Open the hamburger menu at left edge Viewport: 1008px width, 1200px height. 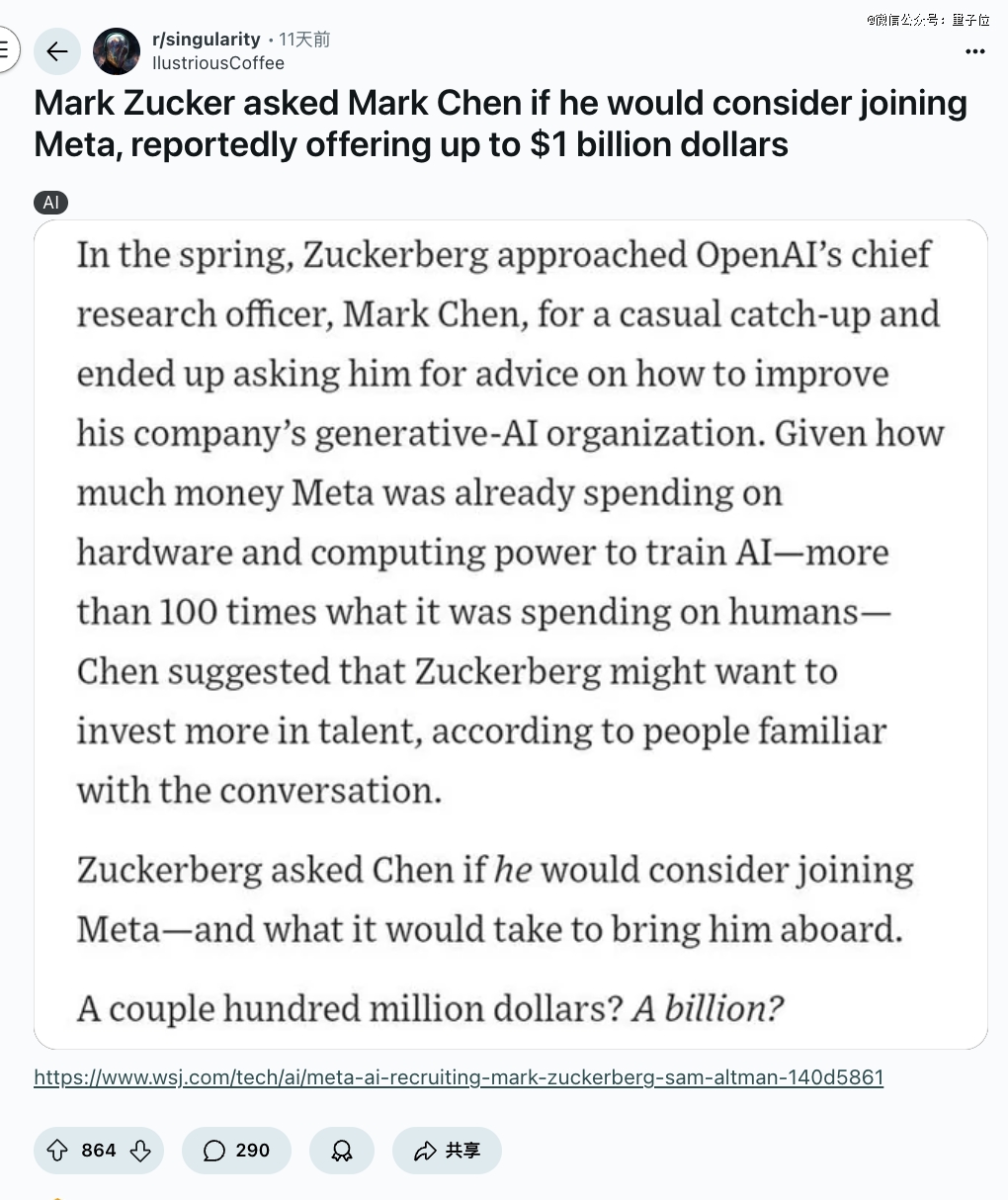pos(5,50)
